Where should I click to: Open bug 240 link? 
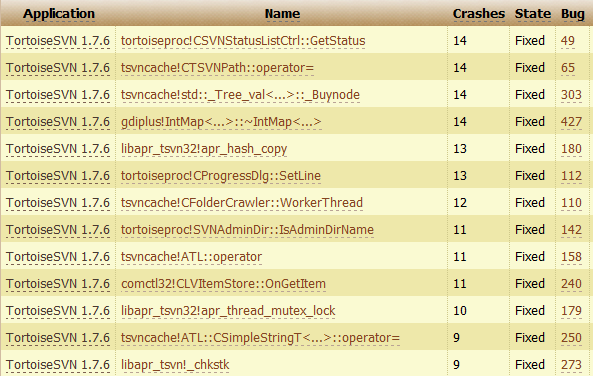pos(571,284)
